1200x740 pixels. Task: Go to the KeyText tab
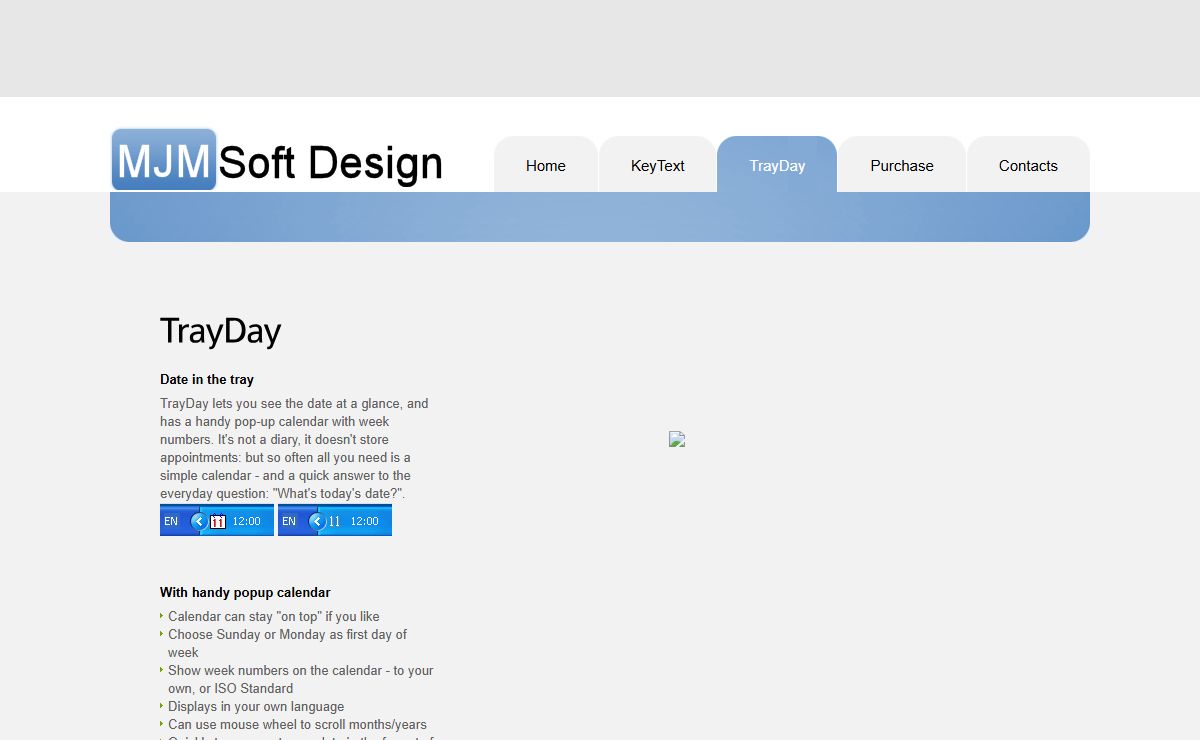pos(658,165)
